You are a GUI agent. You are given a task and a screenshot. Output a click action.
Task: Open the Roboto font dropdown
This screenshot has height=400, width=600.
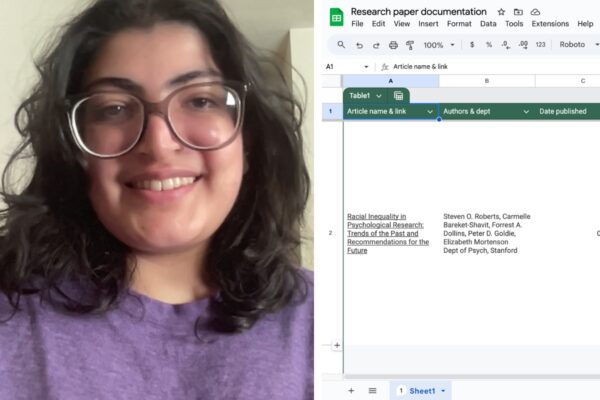point(579,45)
